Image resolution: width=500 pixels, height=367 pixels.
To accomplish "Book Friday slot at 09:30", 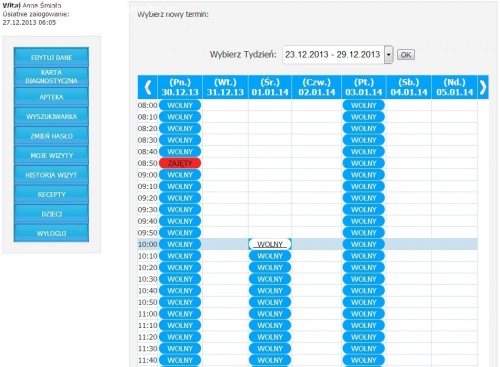I will [364, 210].
